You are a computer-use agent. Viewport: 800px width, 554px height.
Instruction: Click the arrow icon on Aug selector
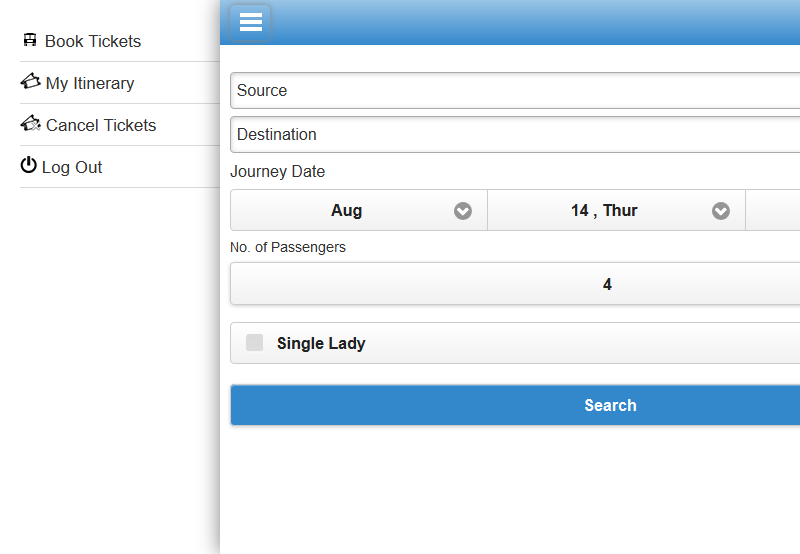click(463, 211)
